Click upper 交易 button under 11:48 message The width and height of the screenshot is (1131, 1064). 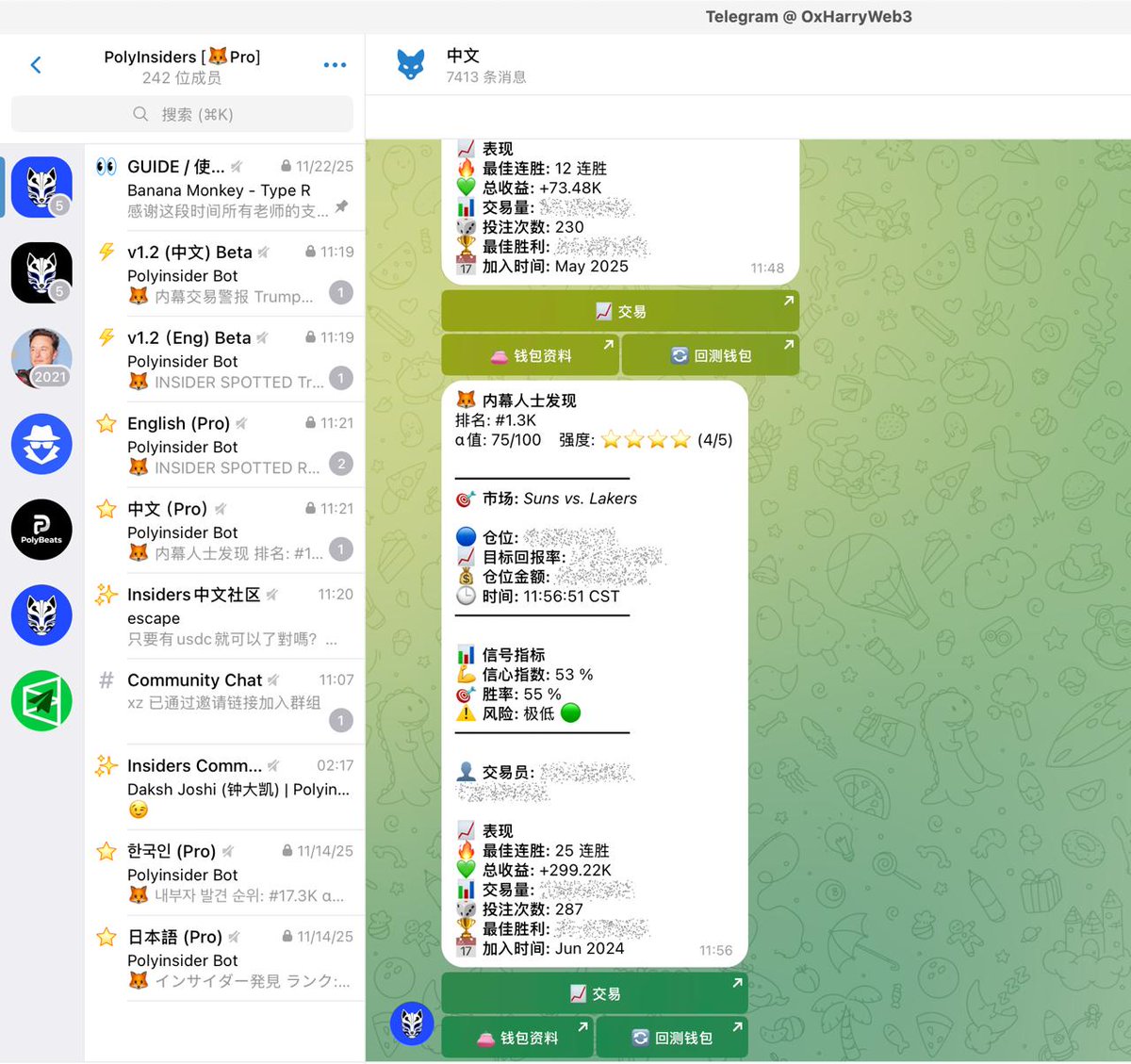pyautogui.click(x=620, y=311)
